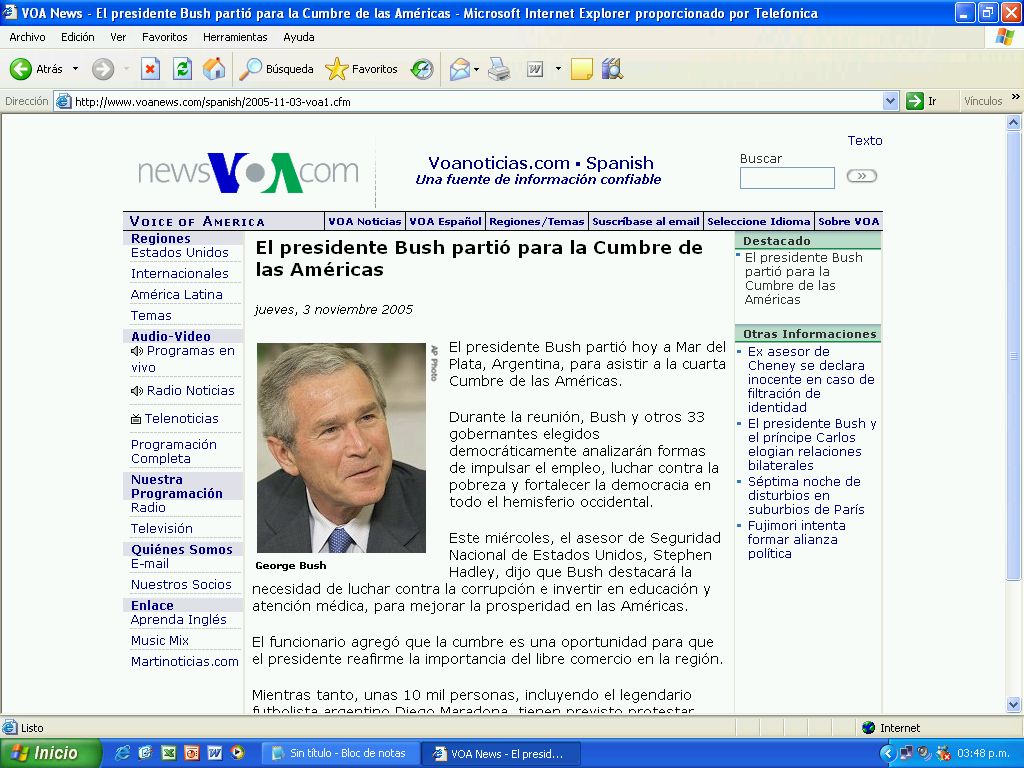Open the Favoritos star button
The height and width of the screenshot is (768, 1024).
point(361,69)
